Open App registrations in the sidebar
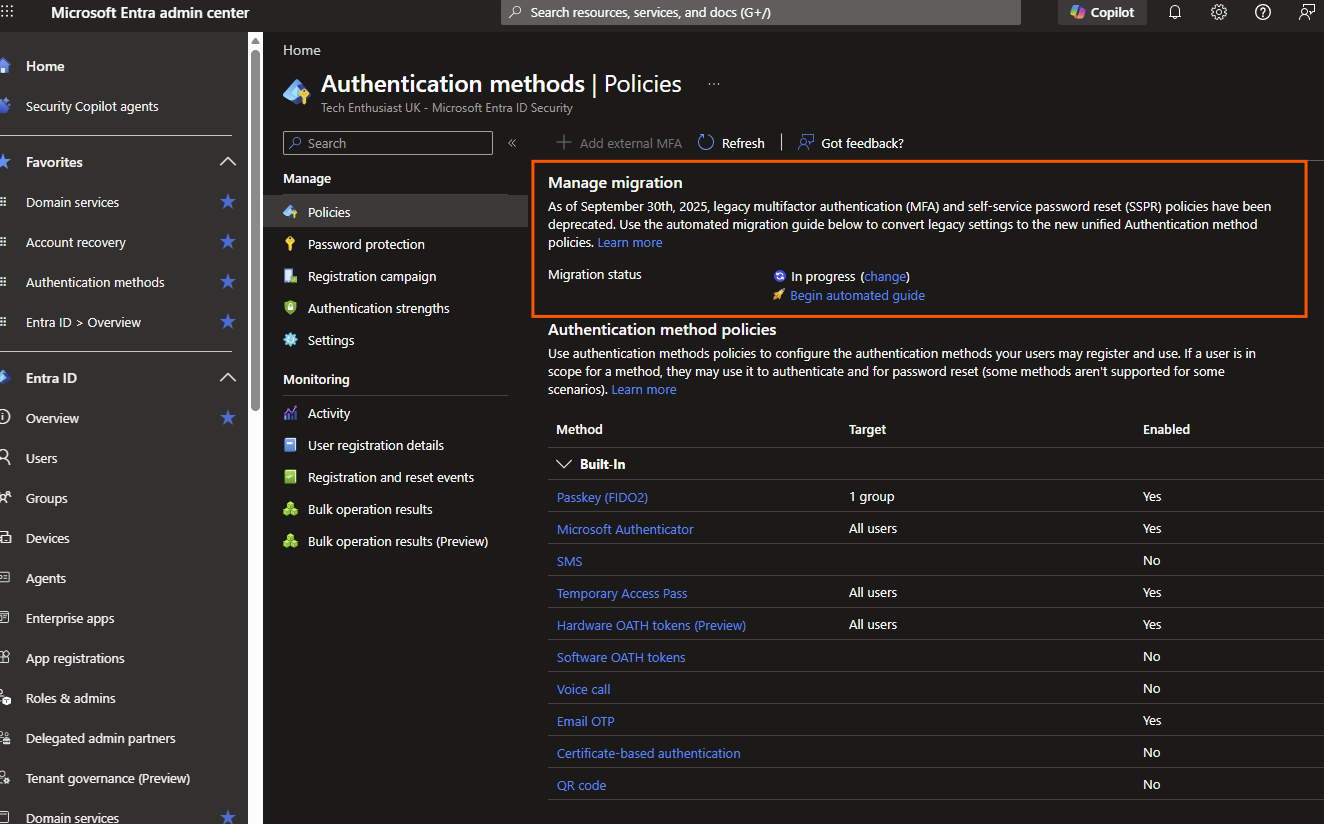Image resolution: width=1324 pixels, height=824 pixels. tap(75, 658)
